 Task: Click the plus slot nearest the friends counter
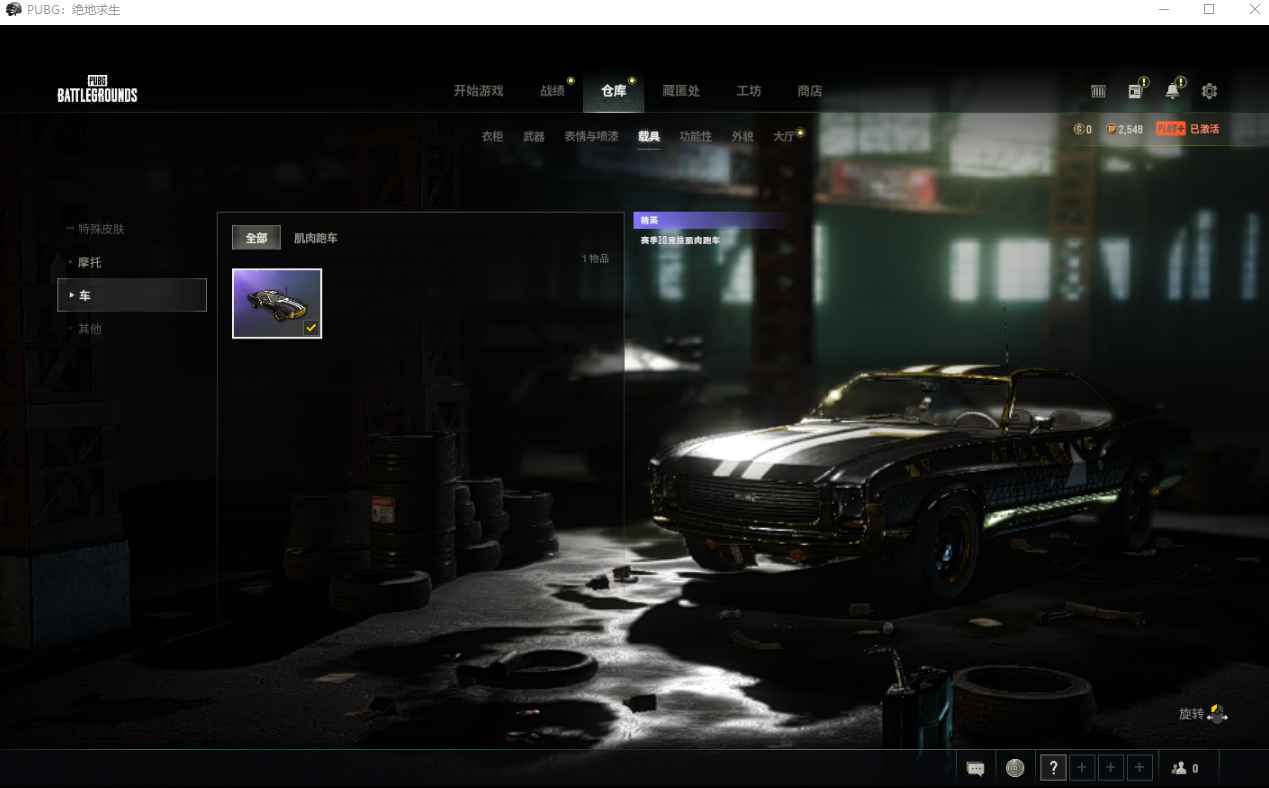1139,768
